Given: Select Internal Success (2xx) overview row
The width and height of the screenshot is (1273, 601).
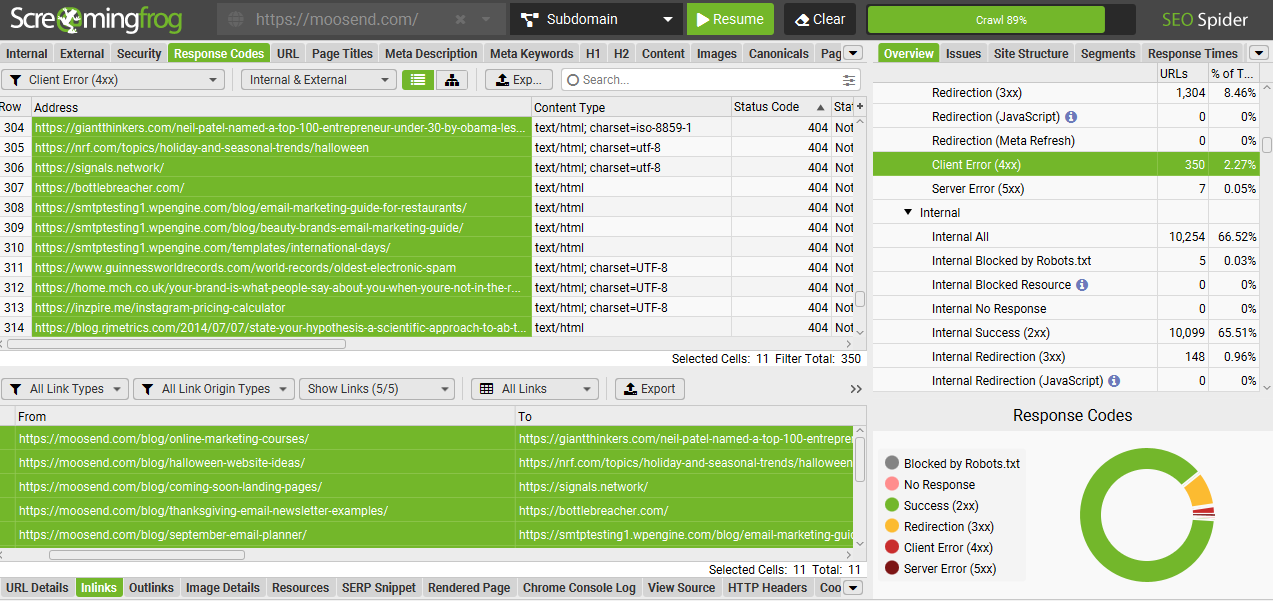Looking at the screenshot, I should 1066,333.
